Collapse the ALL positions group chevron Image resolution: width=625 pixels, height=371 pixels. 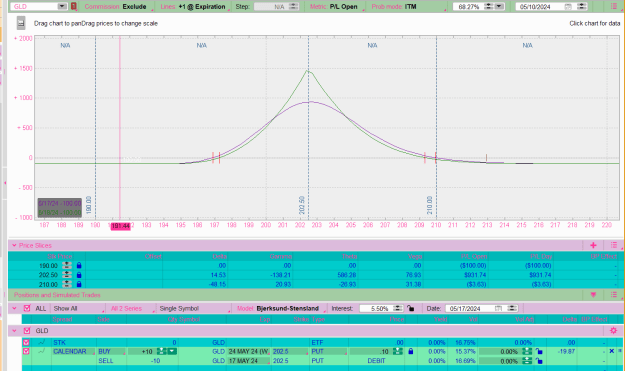coord(14,308)
